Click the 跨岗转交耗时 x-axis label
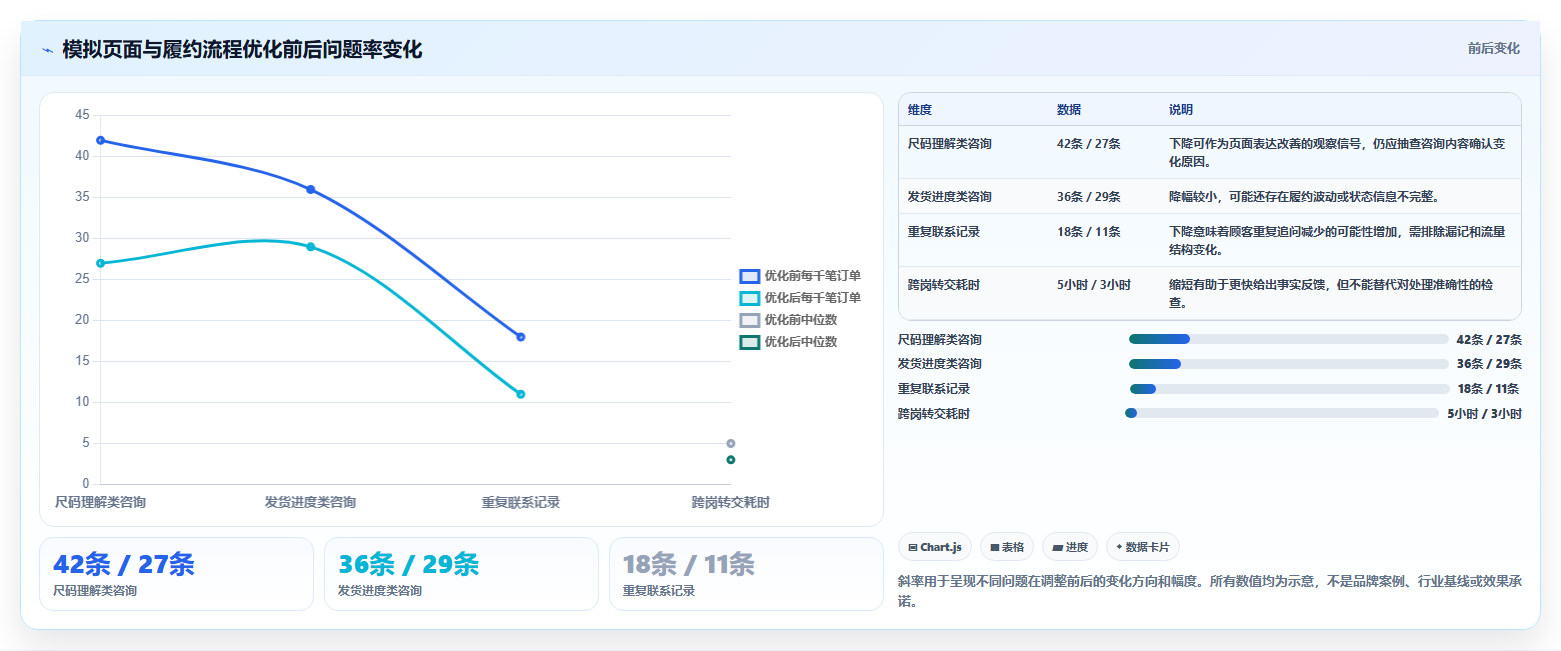The image size is (1561, 651). 731,502
